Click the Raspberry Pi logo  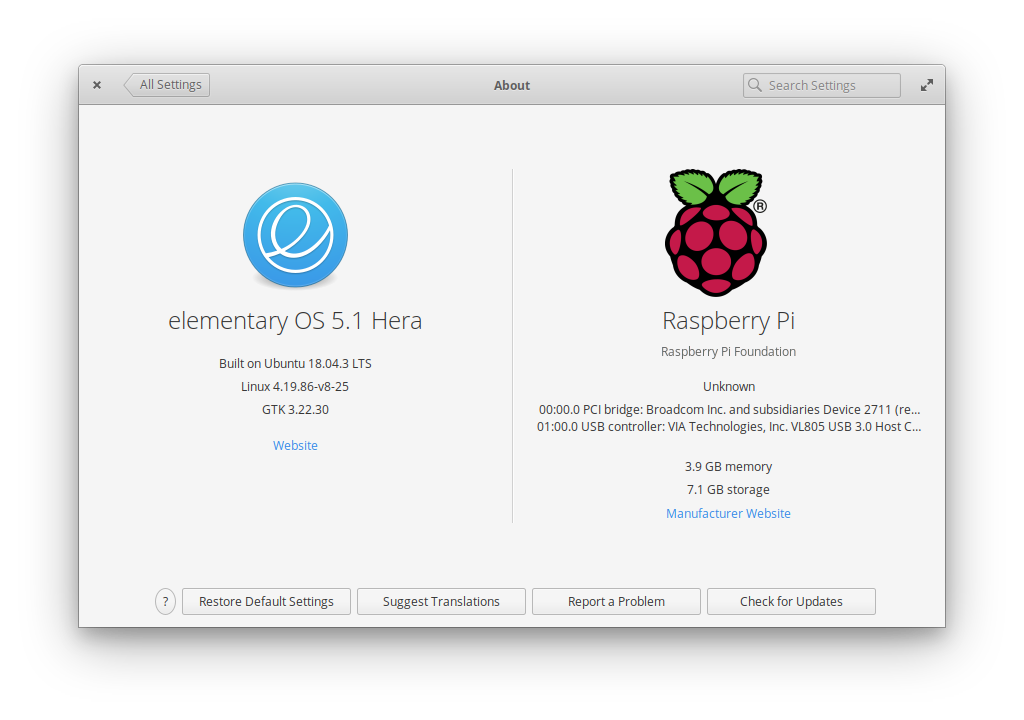tap(716, 233)
